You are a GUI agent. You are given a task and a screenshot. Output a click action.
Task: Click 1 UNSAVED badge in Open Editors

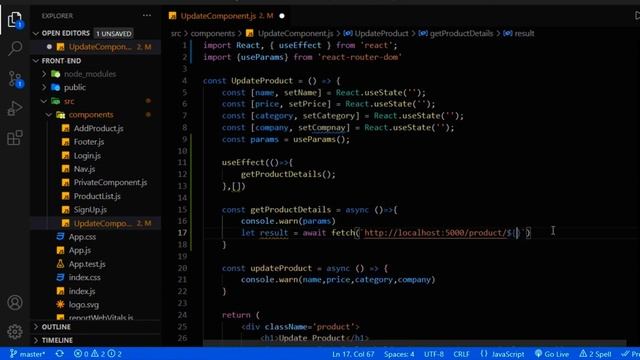pos(113,33)
